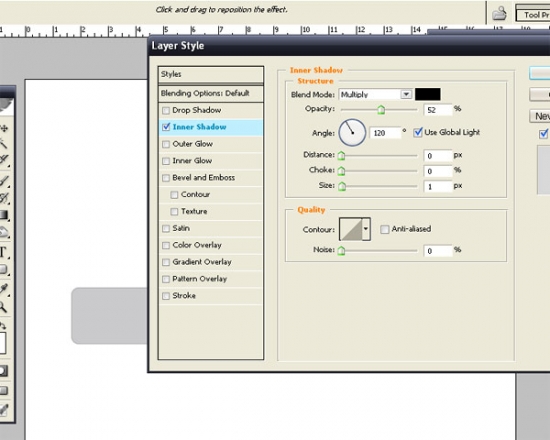This screenshot has width=550, height=440.
Task: Select the Zoom magnifier tool
Action: click(x=3, y=307)
